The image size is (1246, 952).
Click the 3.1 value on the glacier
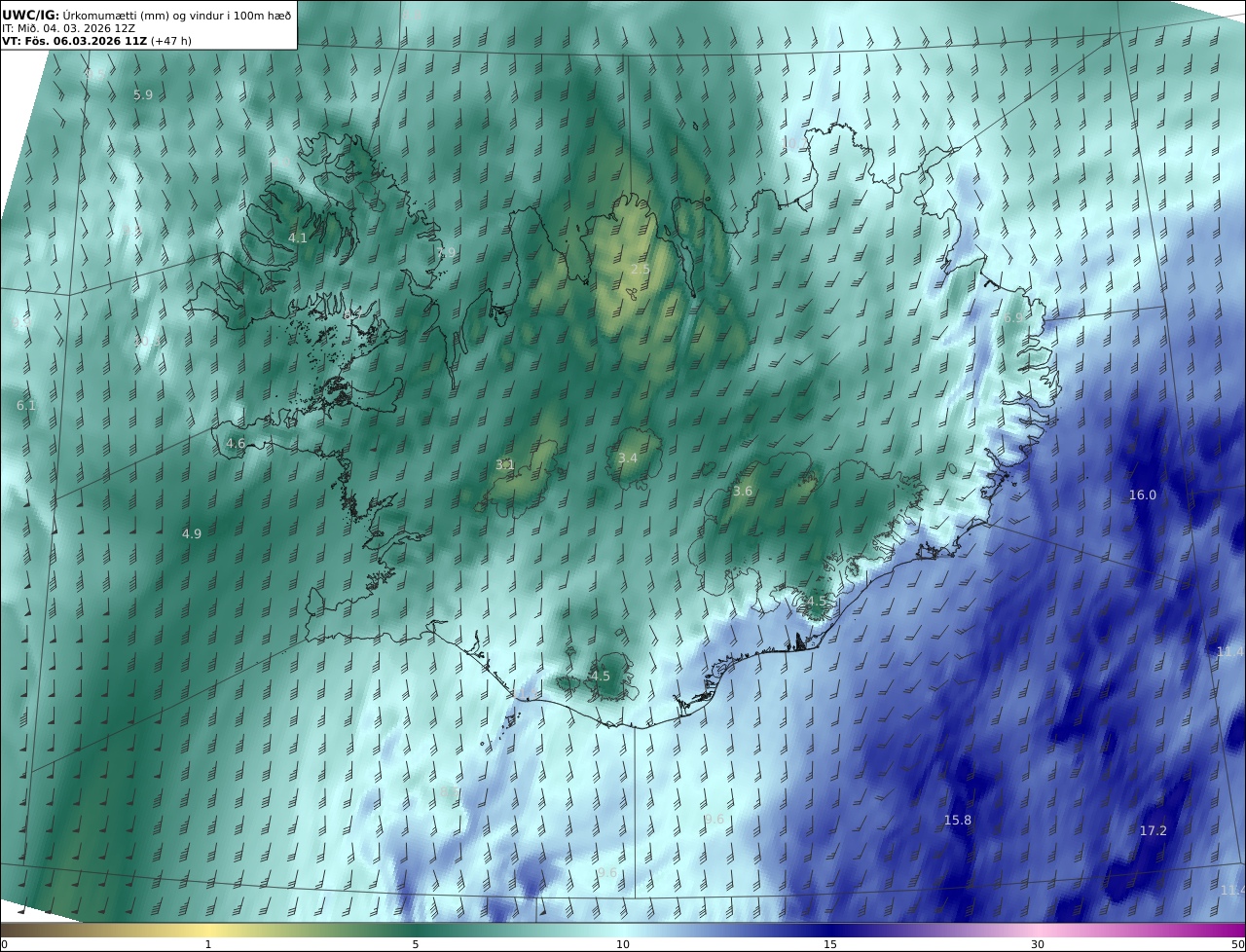click(505, 465)
